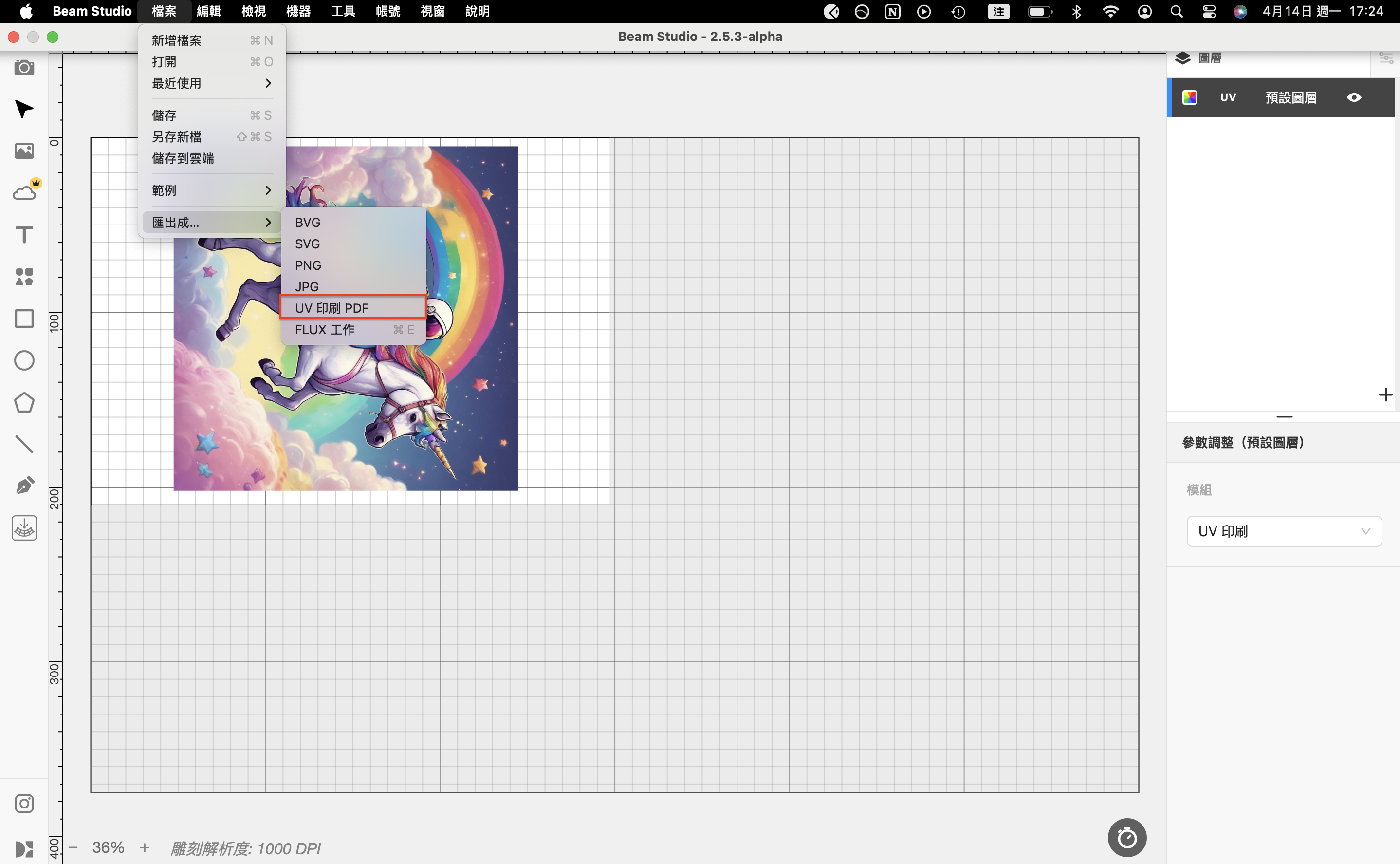Export as PNG
The height and width of the screenshot is (864, 1400).
(353, 265)
